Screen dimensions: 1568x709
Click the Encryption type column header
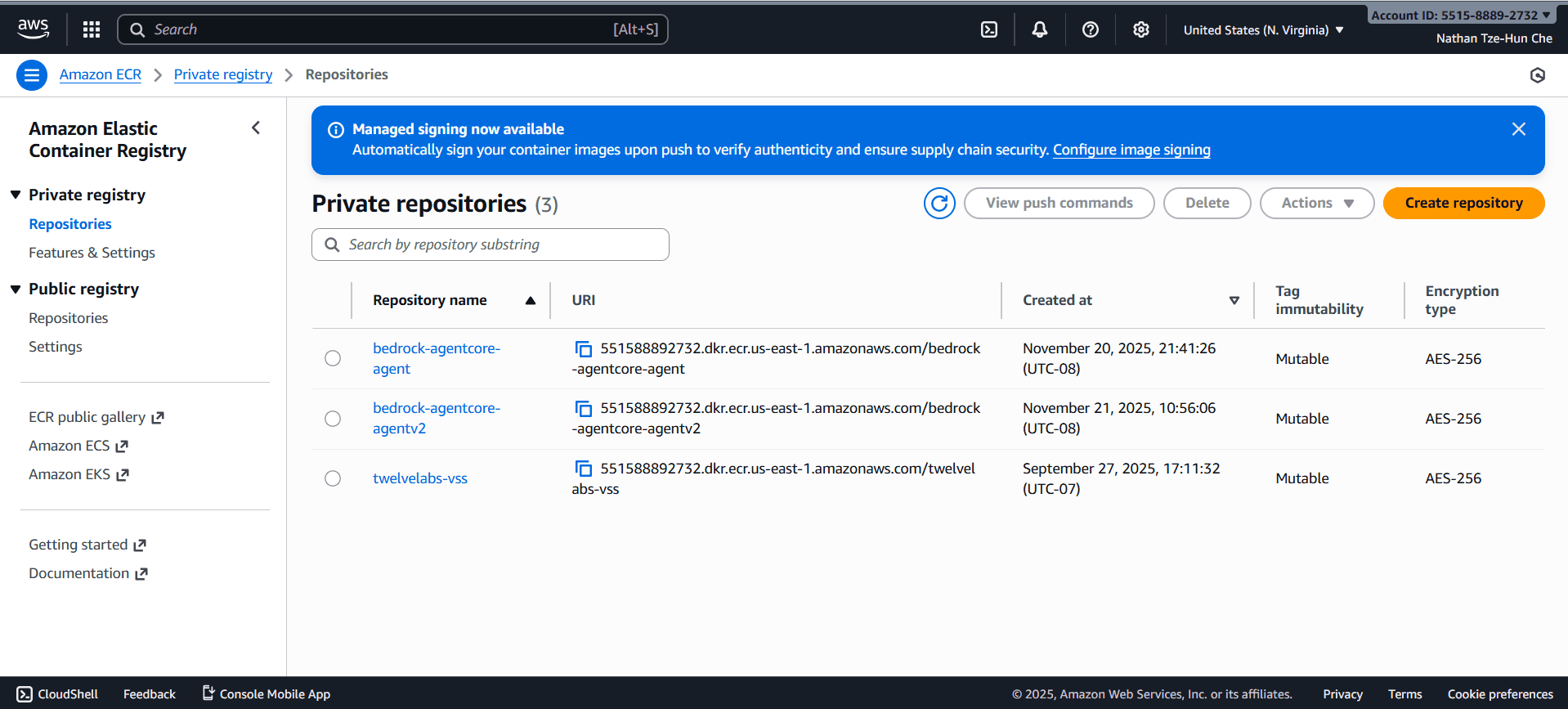1462,300
